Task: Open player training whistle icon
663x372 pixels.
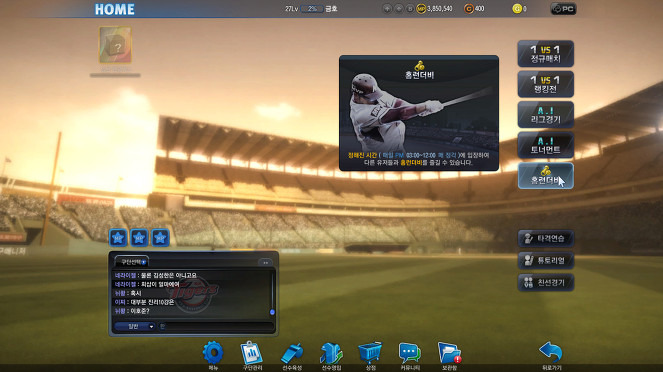Action: coord(292,353)
